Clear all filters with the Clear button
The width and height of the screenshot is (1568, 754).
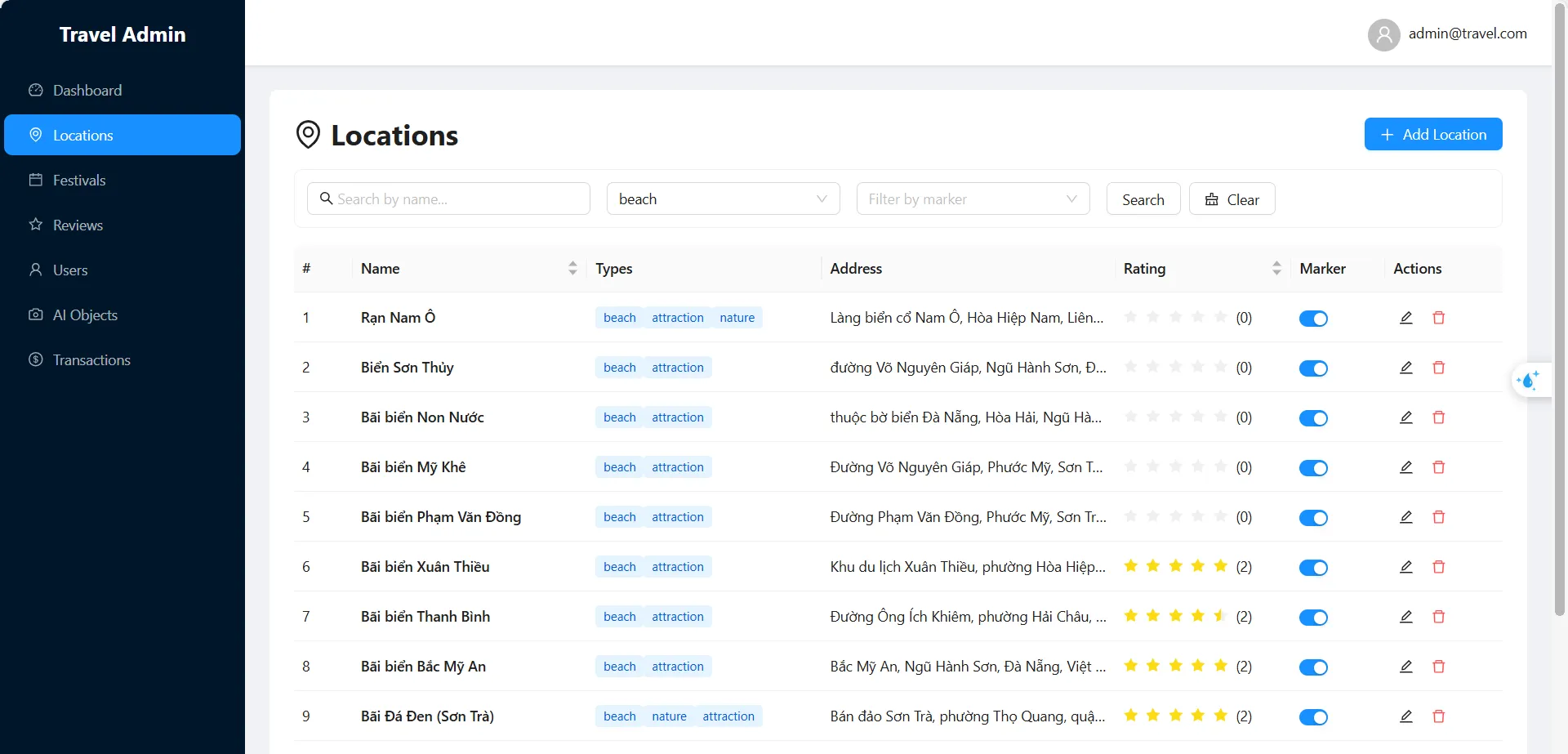click(x=1232, y=199)
